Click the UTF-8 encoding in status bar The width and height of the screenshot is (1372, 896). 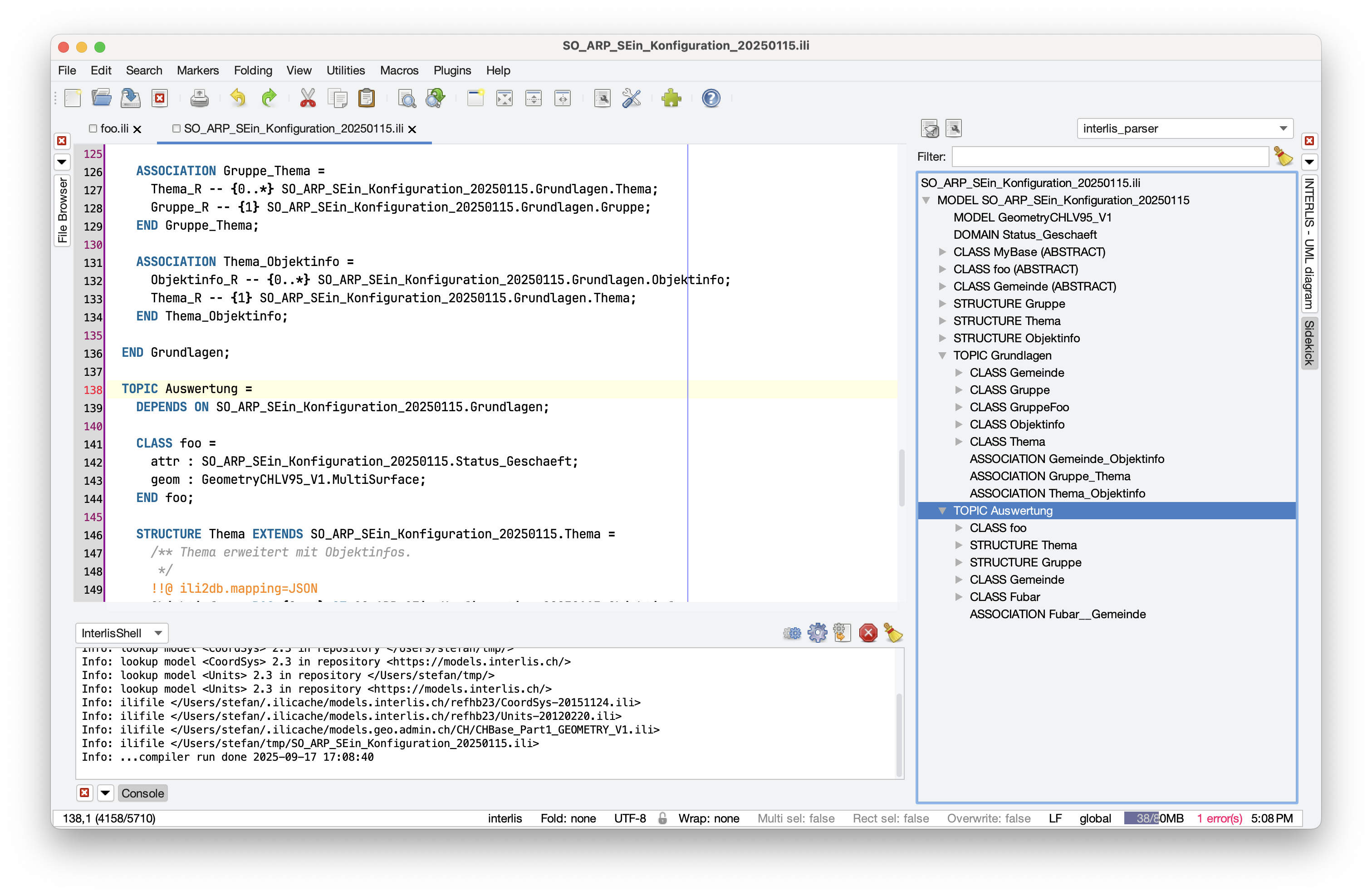point(629,819)
